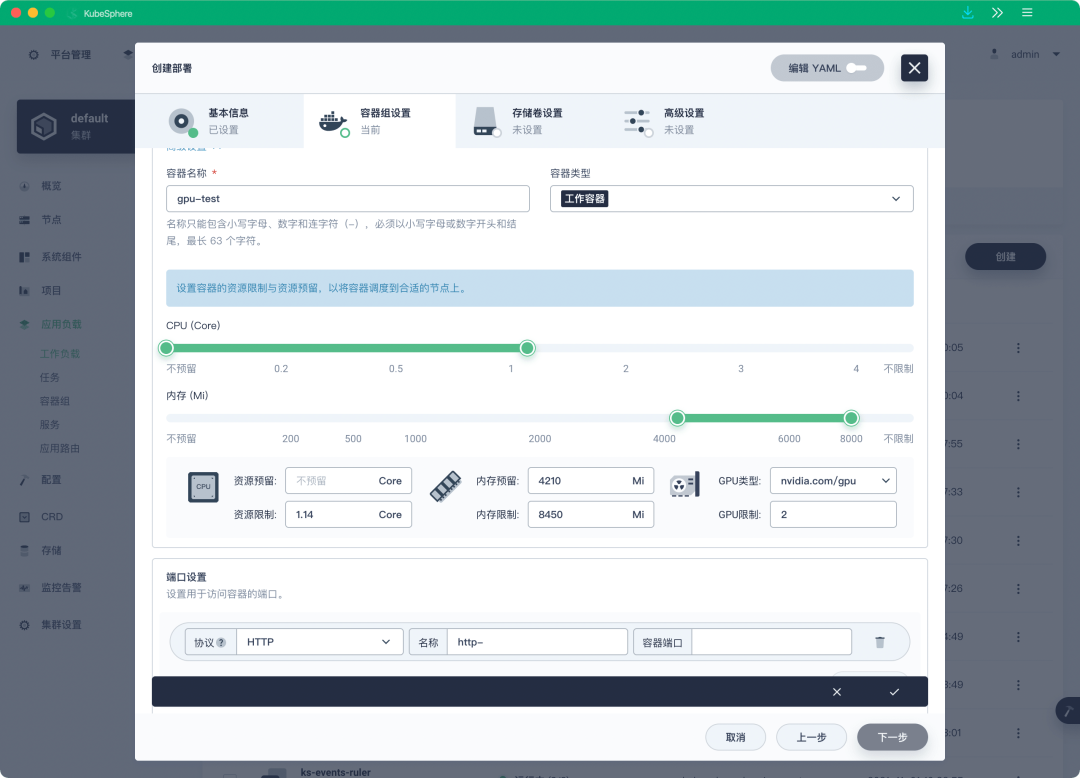Screen dimensions: 1080x778
Task: Click the 内存预留 input field
Action: click(591, 481)
